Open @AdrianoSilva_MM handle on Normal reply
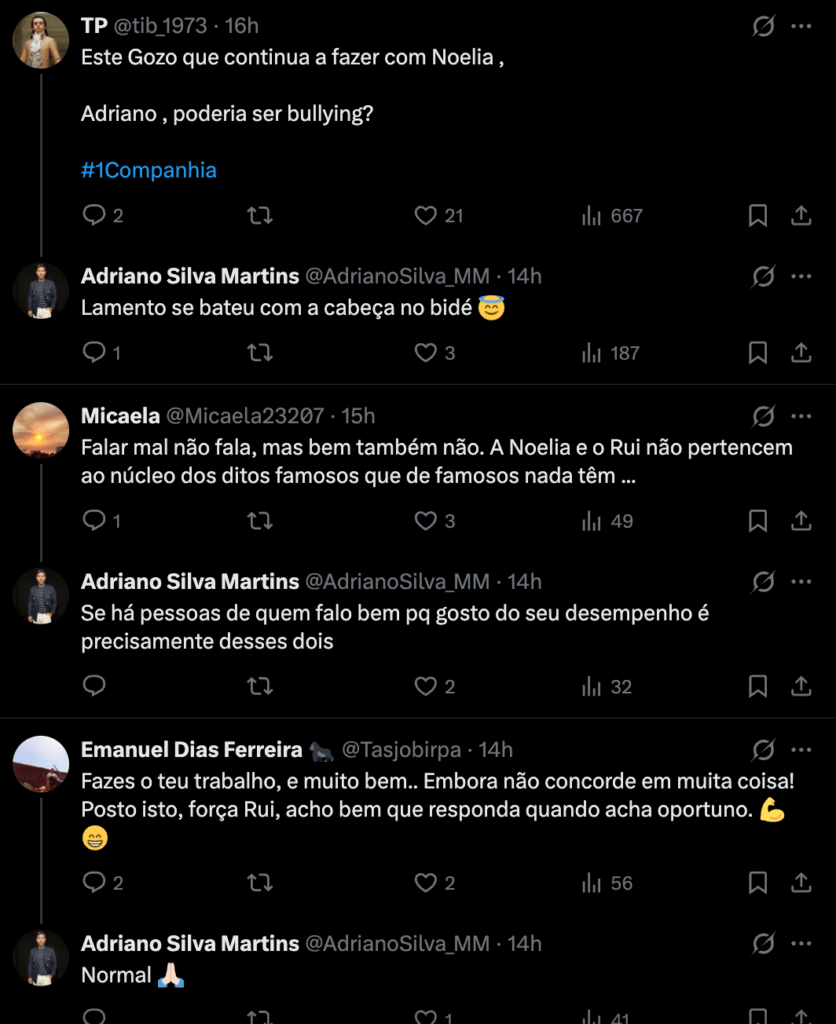The height and width of the screenshot is (1024, 836). point(397,943)
